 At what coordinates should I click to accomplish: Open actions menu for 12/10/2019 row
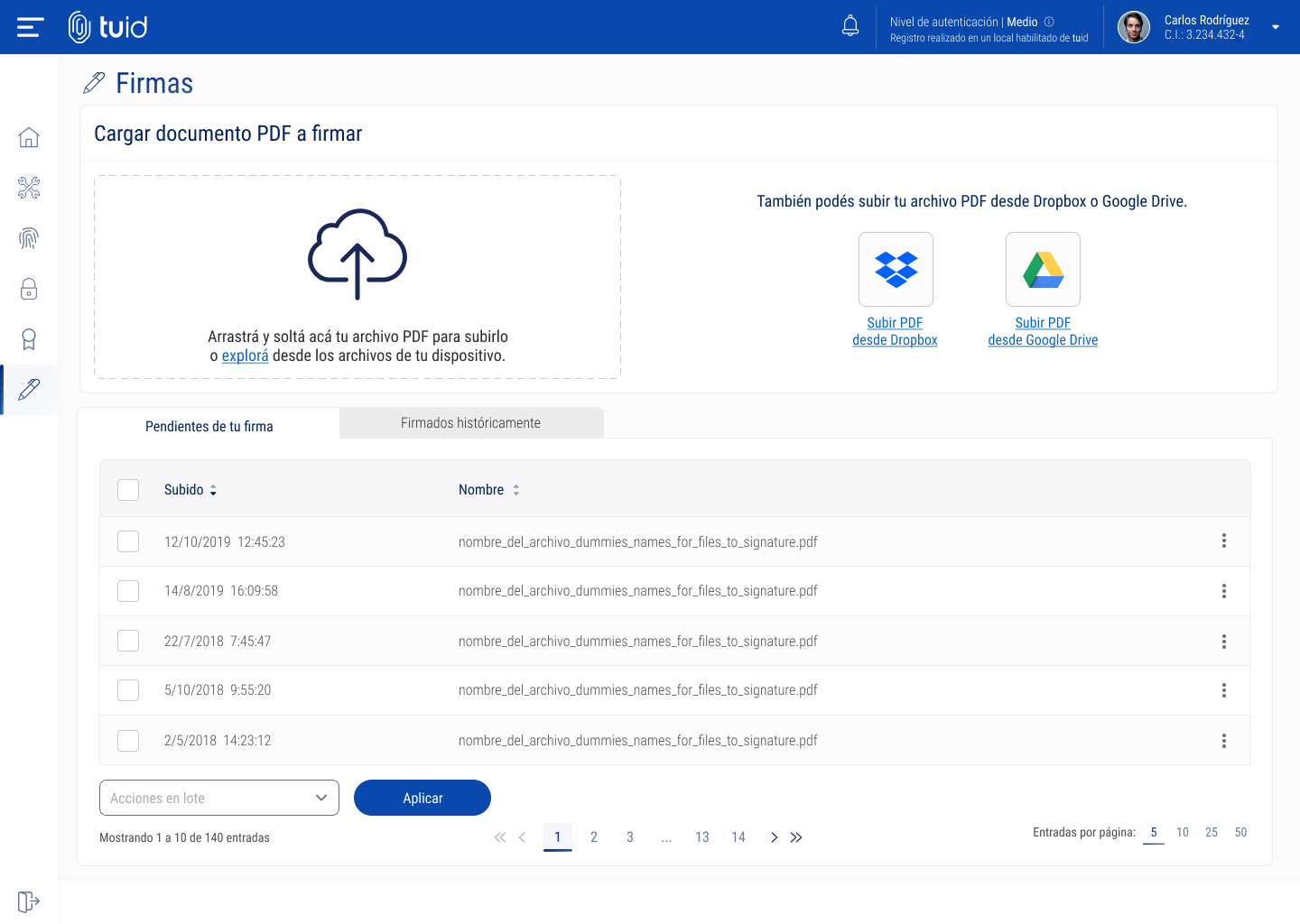point(1224,541)
